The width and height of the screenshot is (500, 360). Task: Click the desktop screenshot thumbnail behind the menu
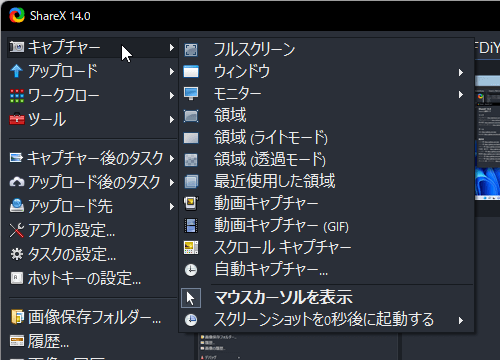point(487,138)
